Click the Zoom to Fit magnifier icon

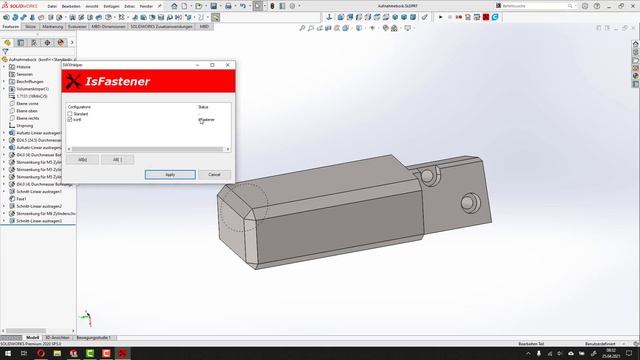pyautogui.click(x=302, y=28)
